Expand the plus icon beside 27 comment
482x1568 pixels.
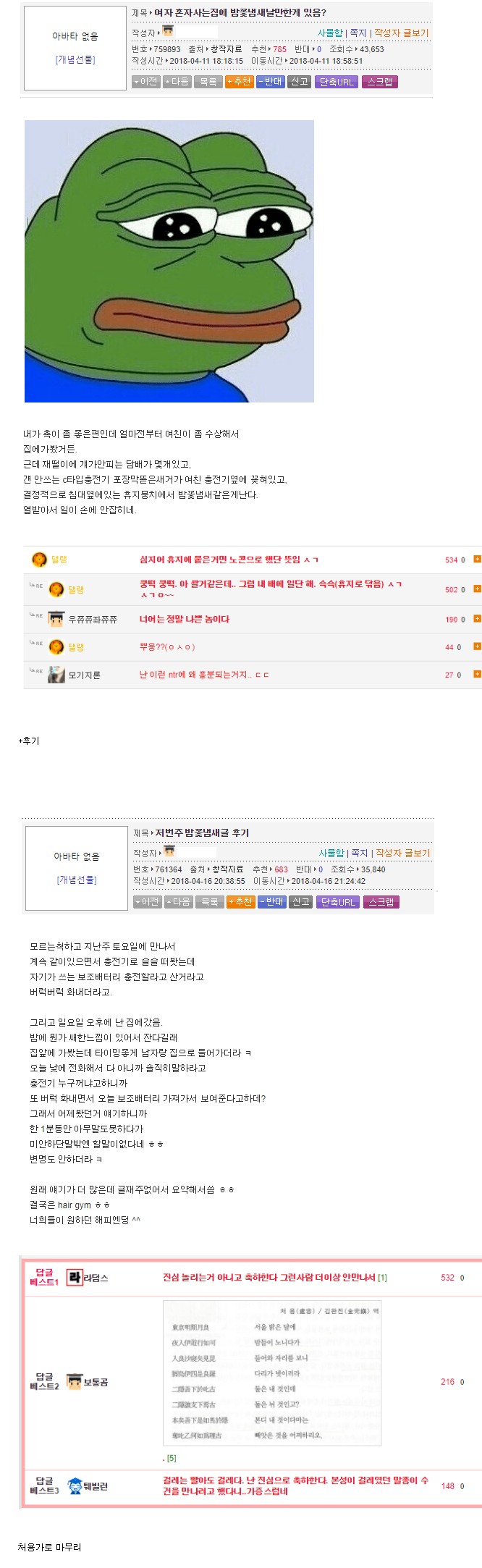click(477, 674)
